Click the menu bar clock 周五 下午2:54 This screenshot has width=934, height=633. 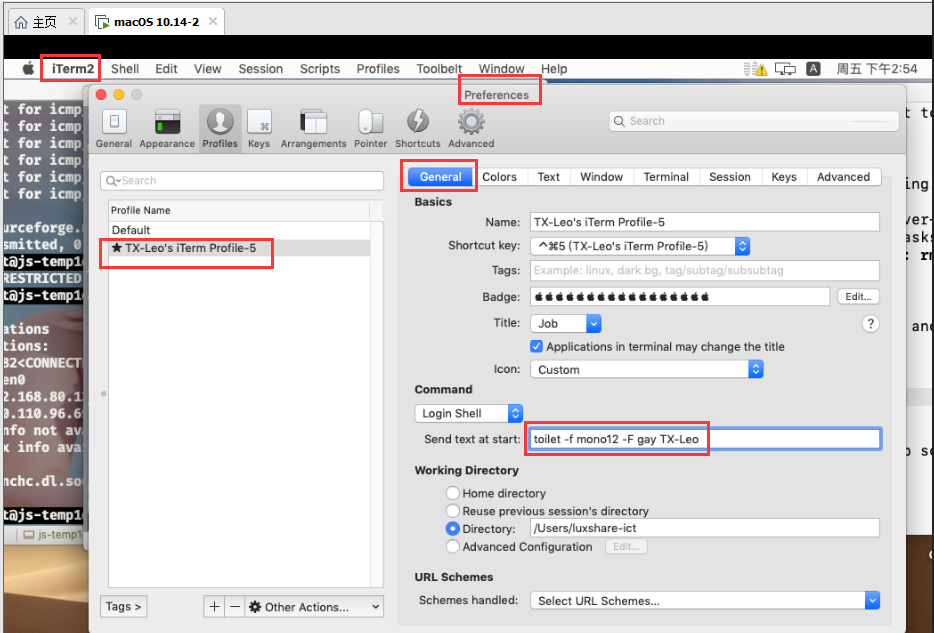point(877,68)
